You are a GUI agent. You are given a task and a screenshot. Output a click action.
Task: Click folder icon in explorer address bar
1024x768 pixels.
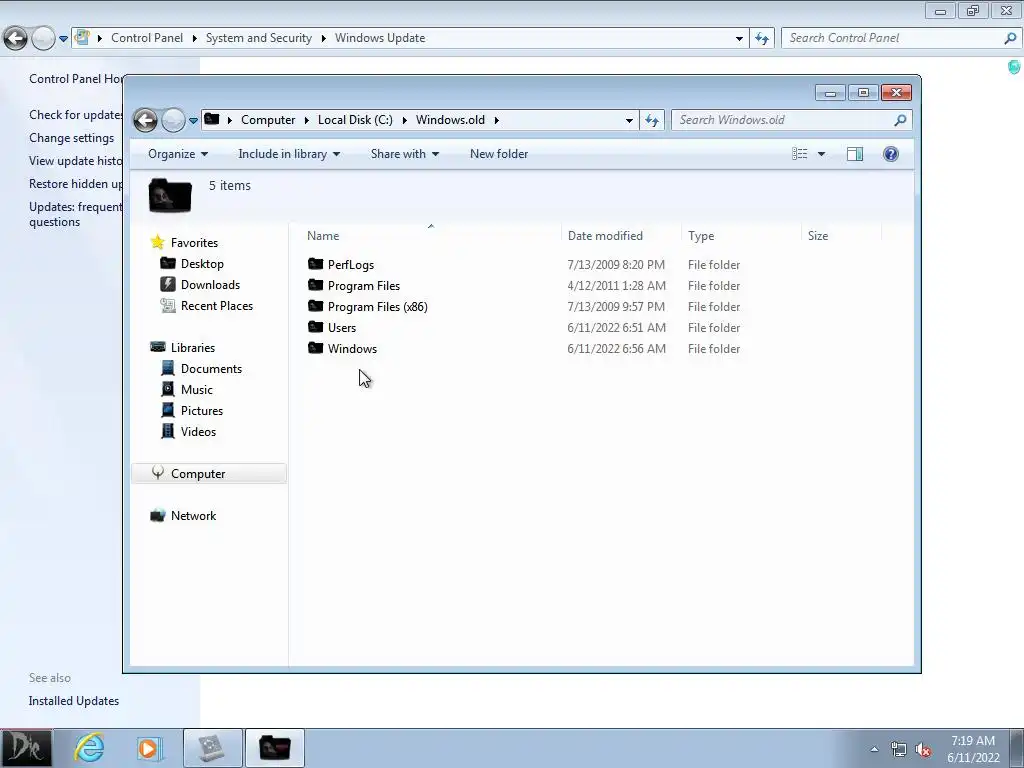[212, 119]
